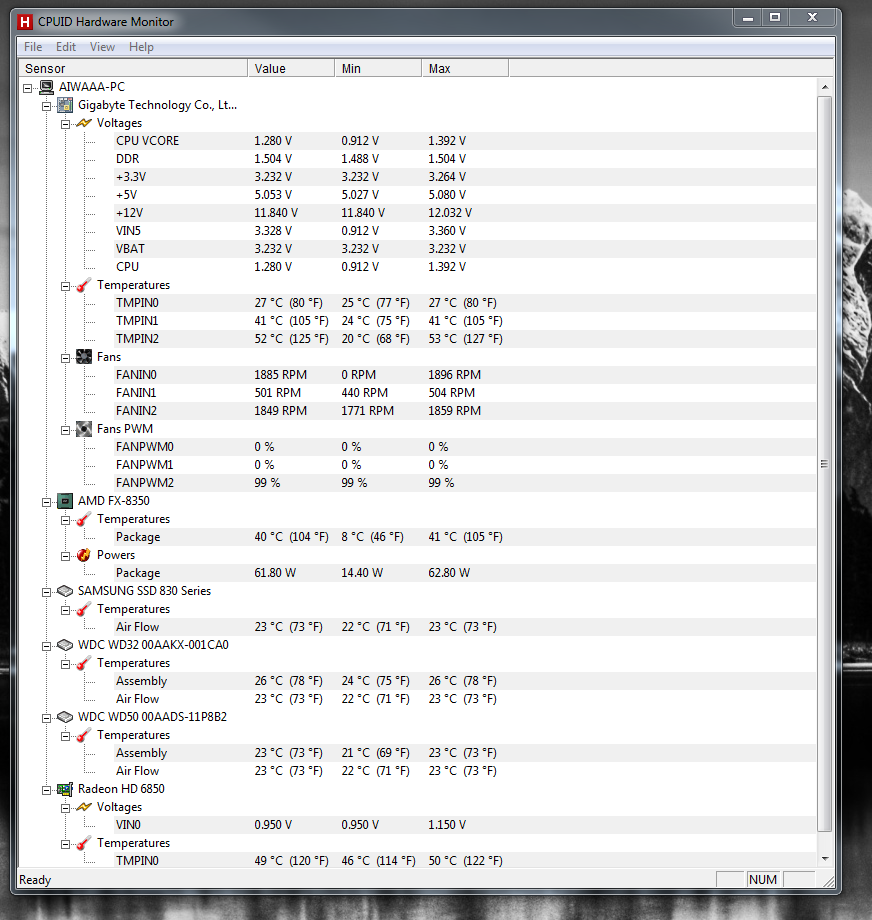Click the NUM indicator in status bar

click(x=763, y=880)
